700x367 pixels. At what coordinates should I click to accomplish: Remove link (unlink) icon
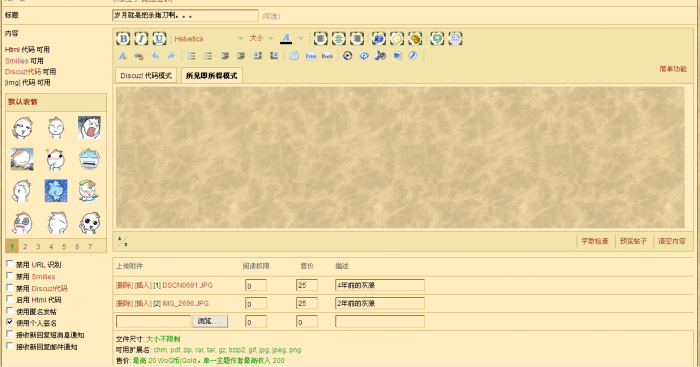pyautogui.click(x=139, y=56)
